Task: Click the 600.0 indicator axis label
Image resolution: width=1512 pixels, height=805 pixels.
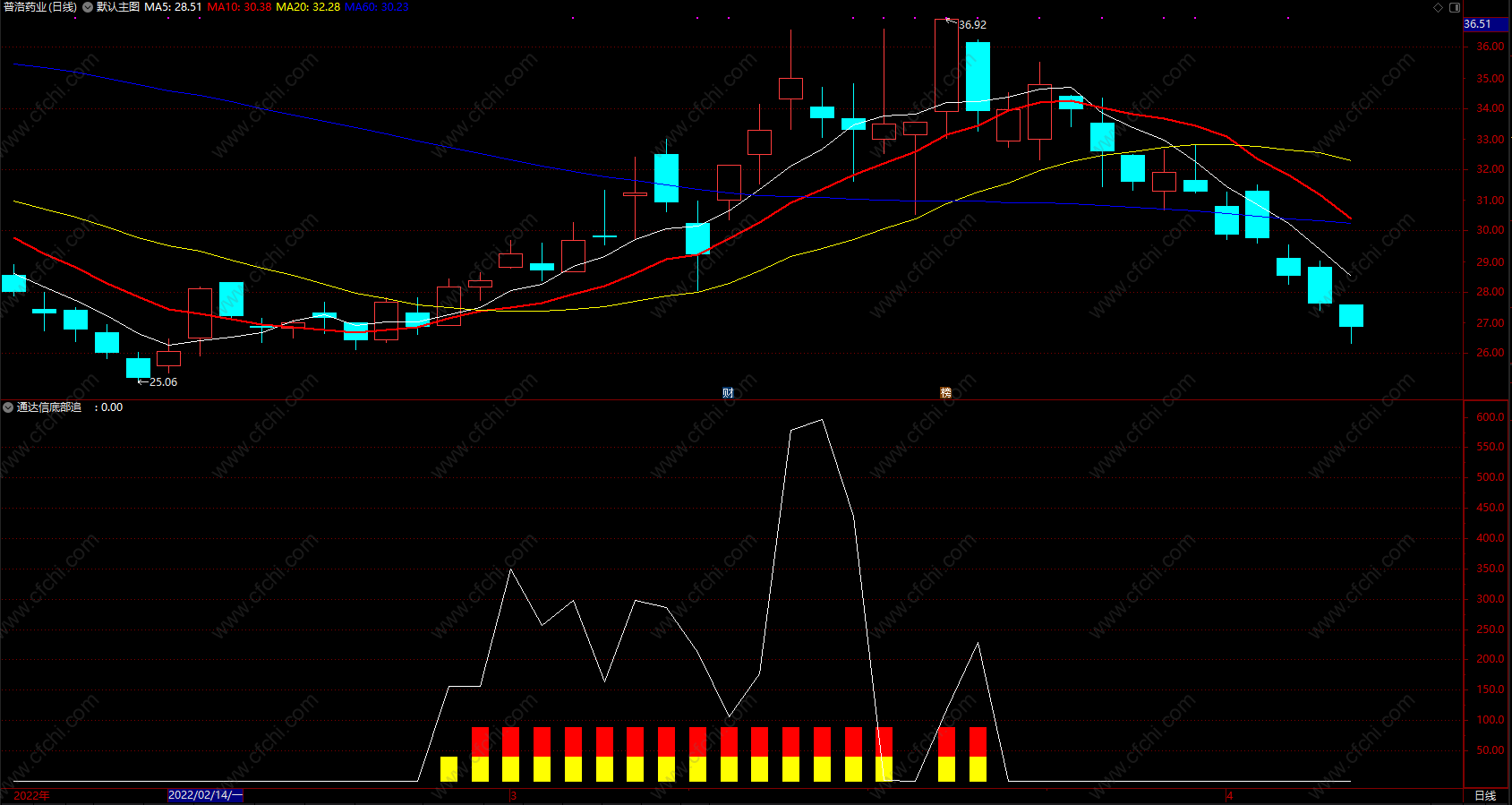Action: click(1490, 417)
